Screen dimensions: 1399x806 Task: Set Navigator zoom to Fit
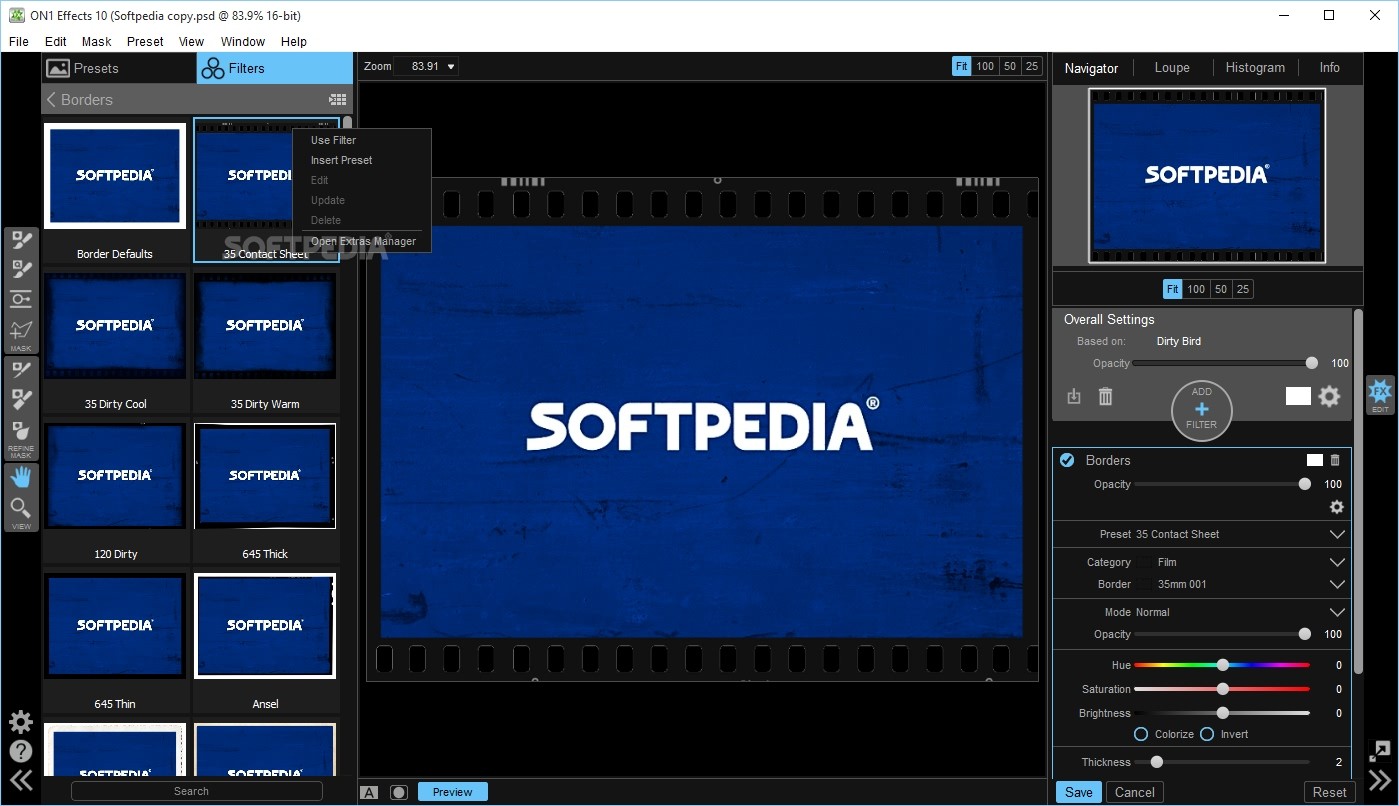pos(1172,289)
